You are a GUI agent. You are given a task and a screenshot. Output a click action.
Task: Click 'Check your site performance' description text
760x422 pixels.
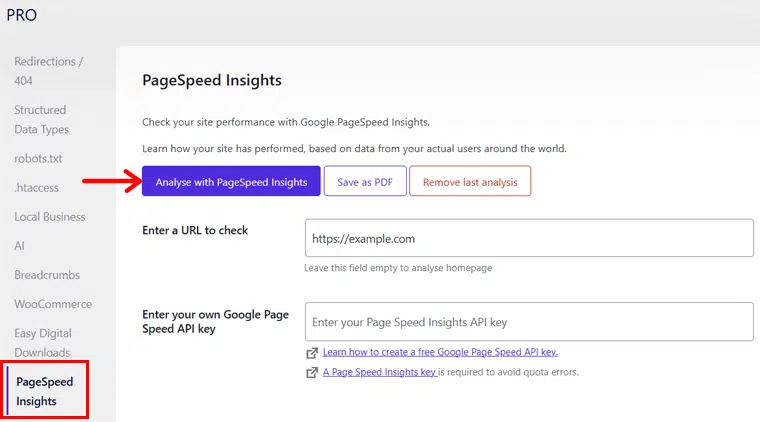pyautogui.click(x=286, y=122)
